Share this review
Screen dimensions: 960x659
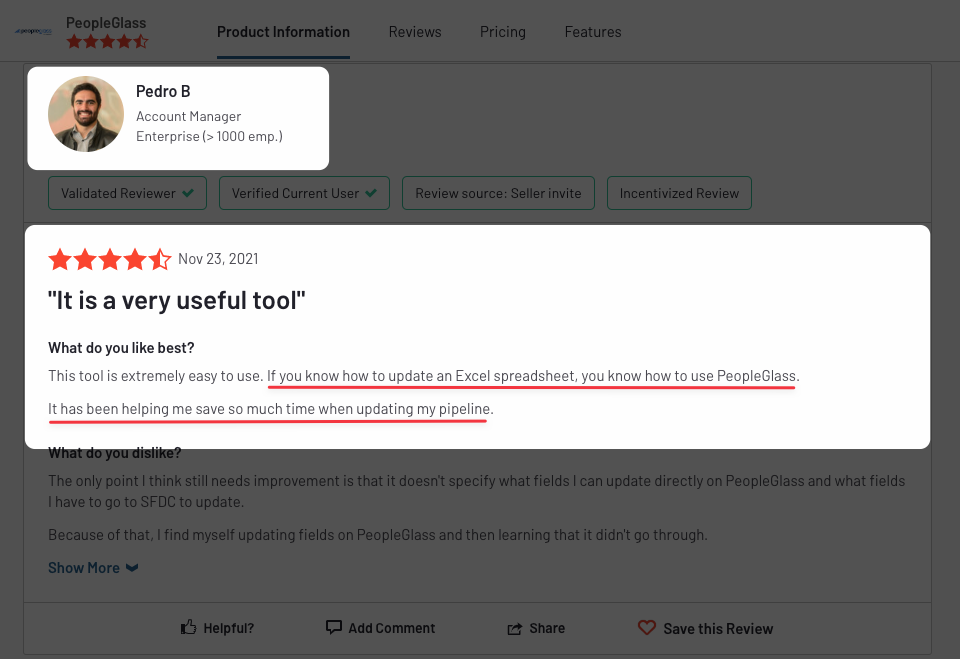pos(536,628)
